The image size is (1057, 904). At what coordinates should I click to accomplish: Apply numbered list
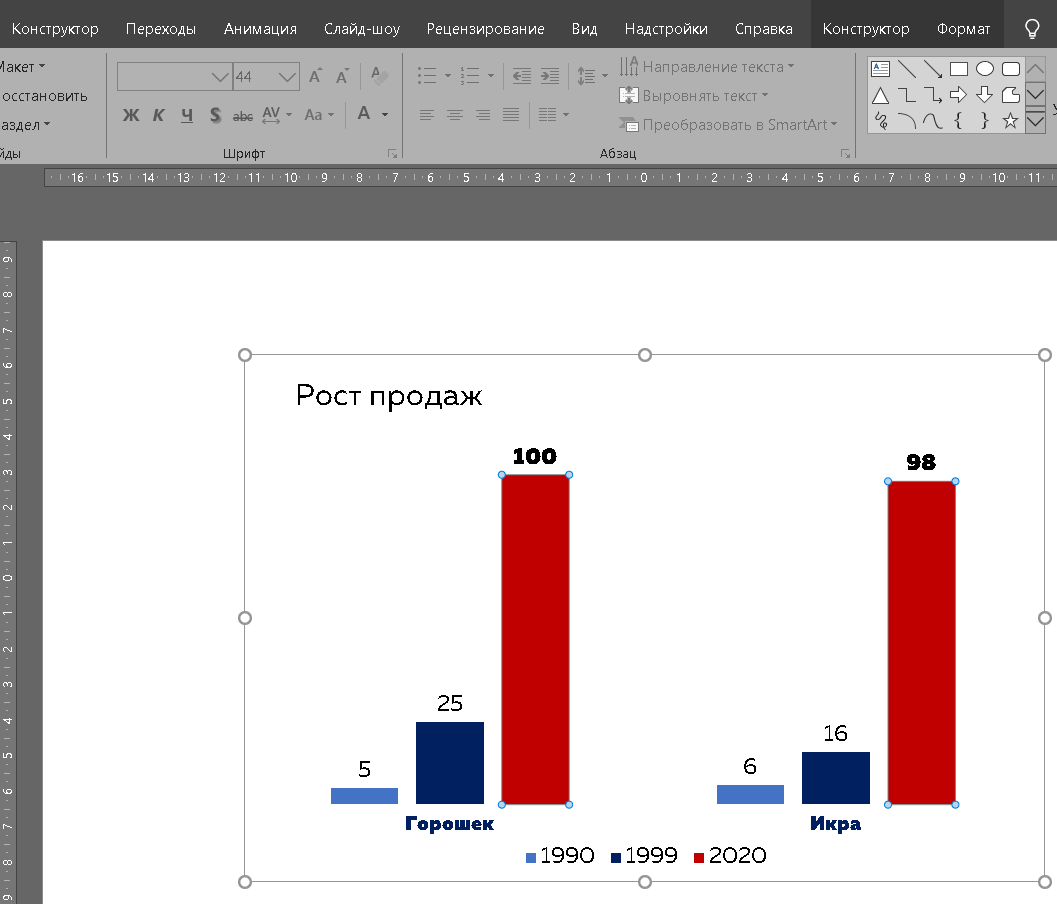coord(470,76)
